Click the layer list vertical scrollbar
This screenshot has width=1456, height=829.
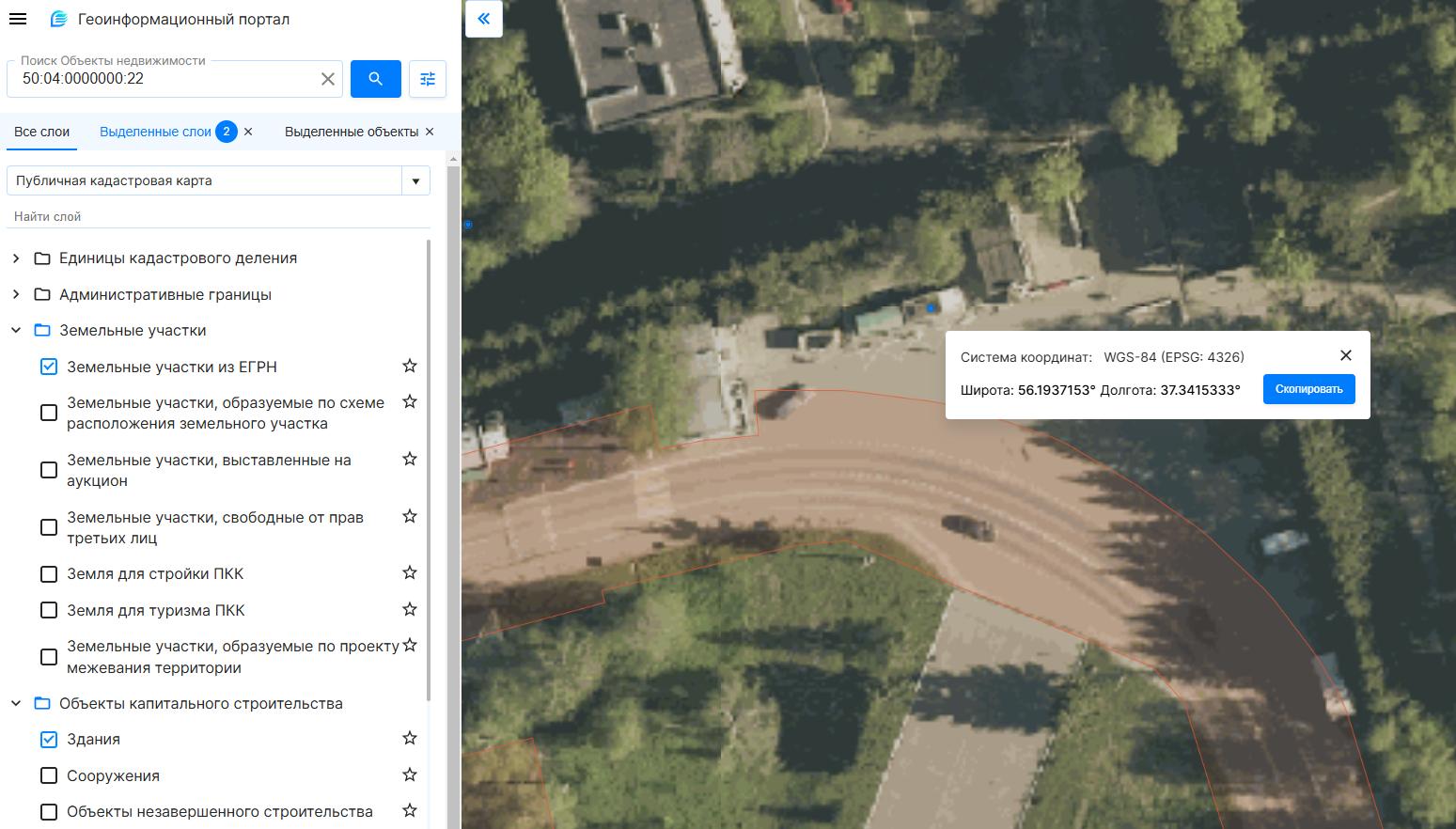point(429,470)
